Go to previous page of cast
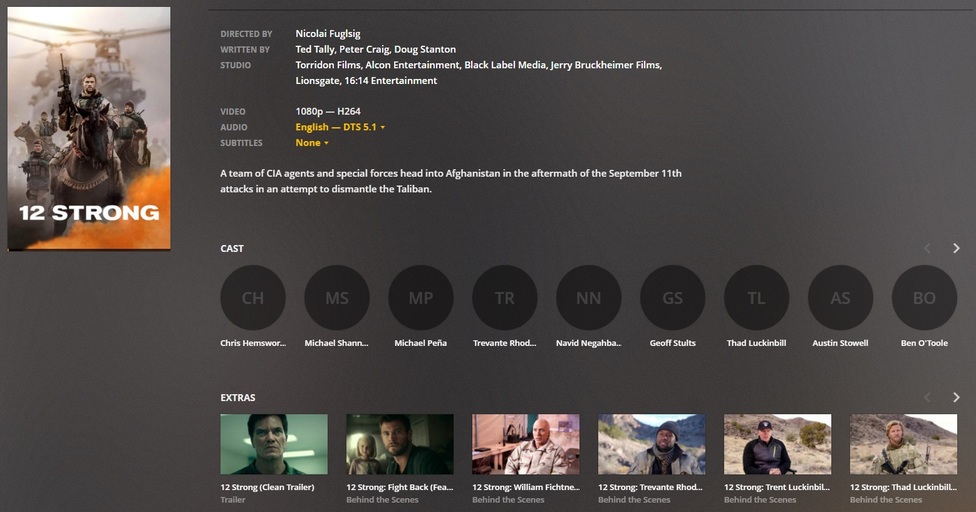Screen dimensions: 976x512 (x=927, y=248)
